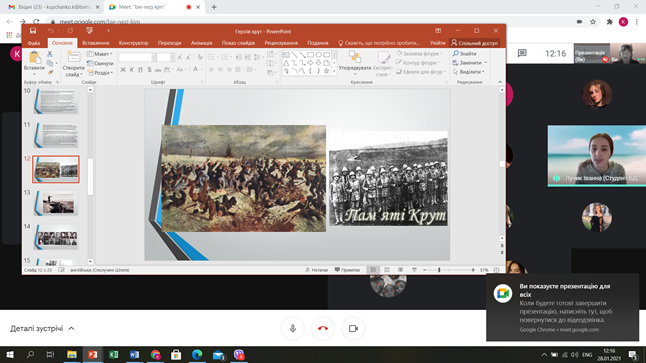This screenshot has height=363, width=646.
Task: Click the Find (Знайти) magnifier icon
Action: (456, 54)
